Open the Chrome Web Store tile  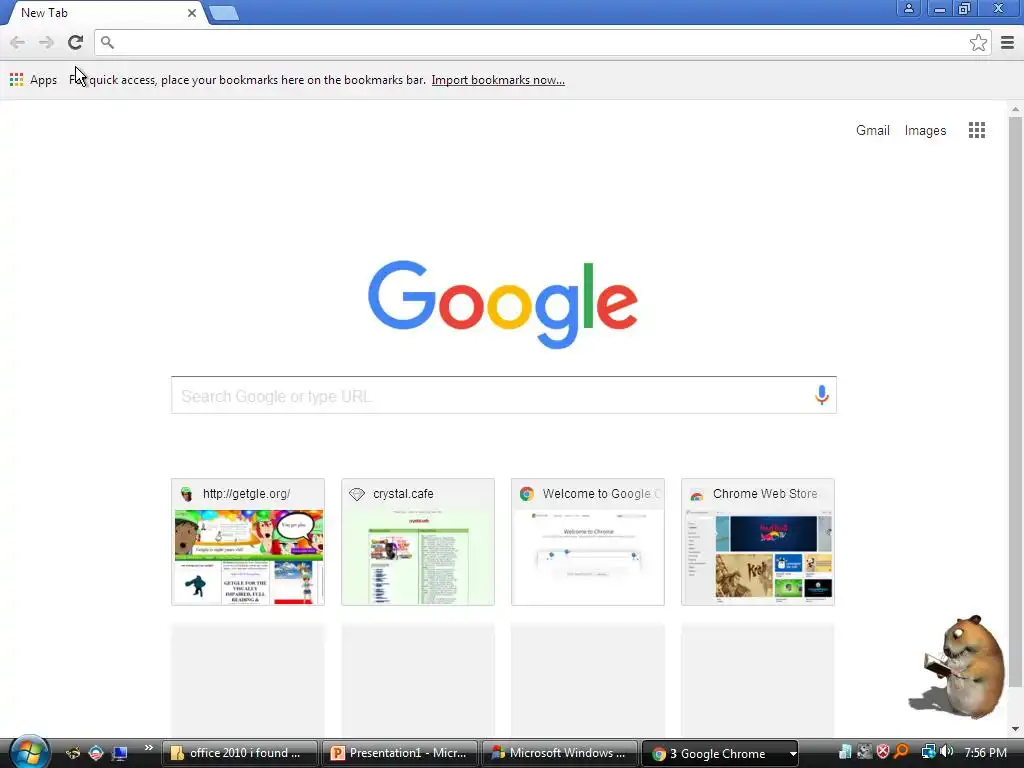click(758, 542)
